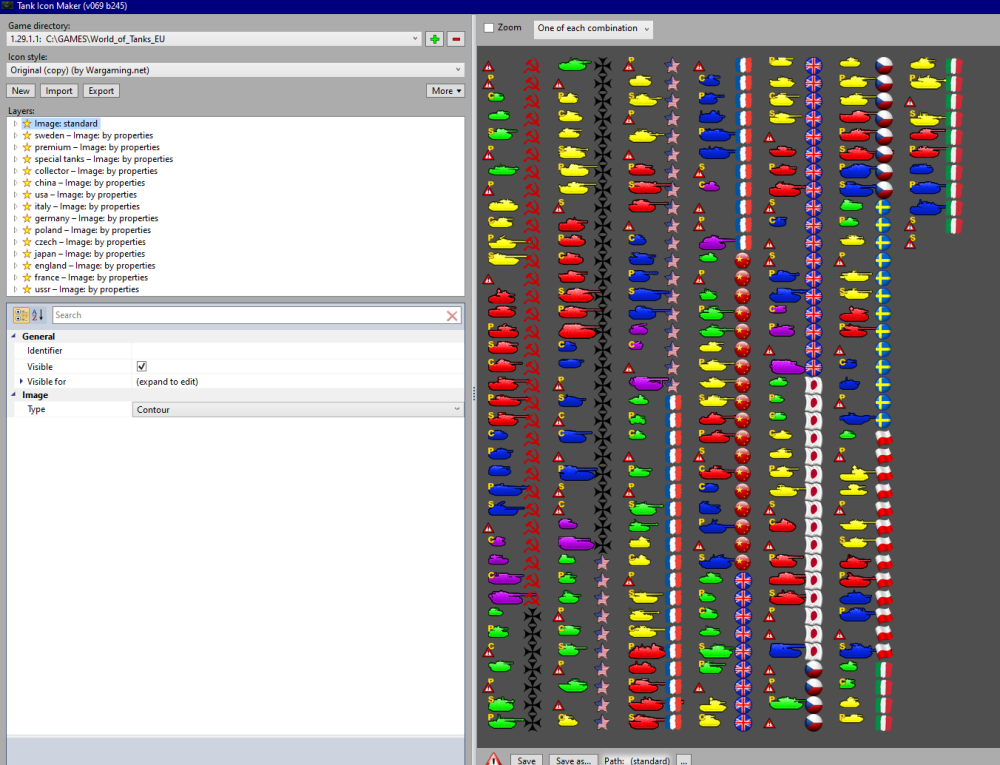Viewport: 1000px width, 765px height.
Task: Click the New button
Action: point(20,91)
